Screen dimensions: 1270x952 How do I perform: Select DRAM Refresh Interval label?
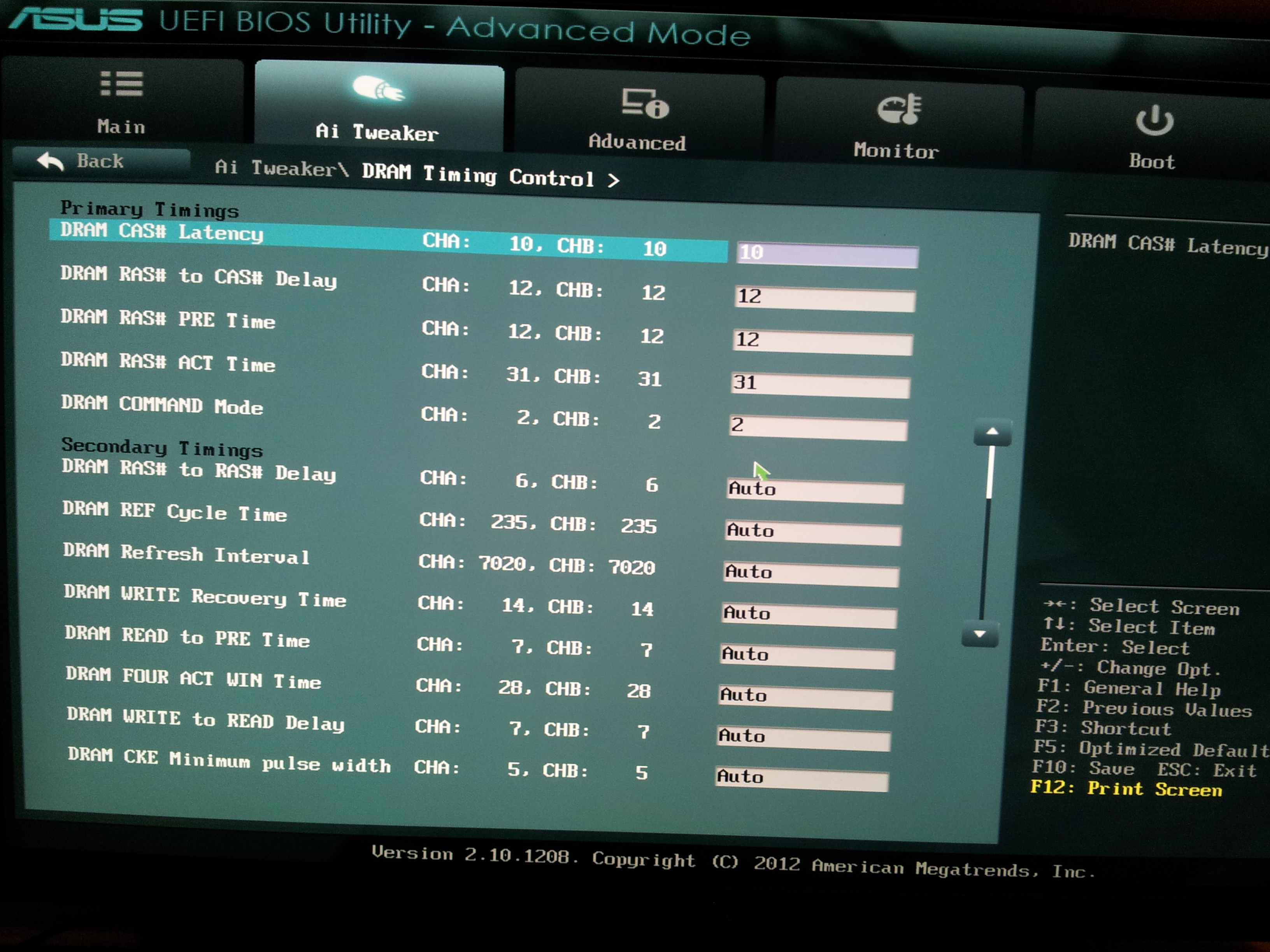187,554
